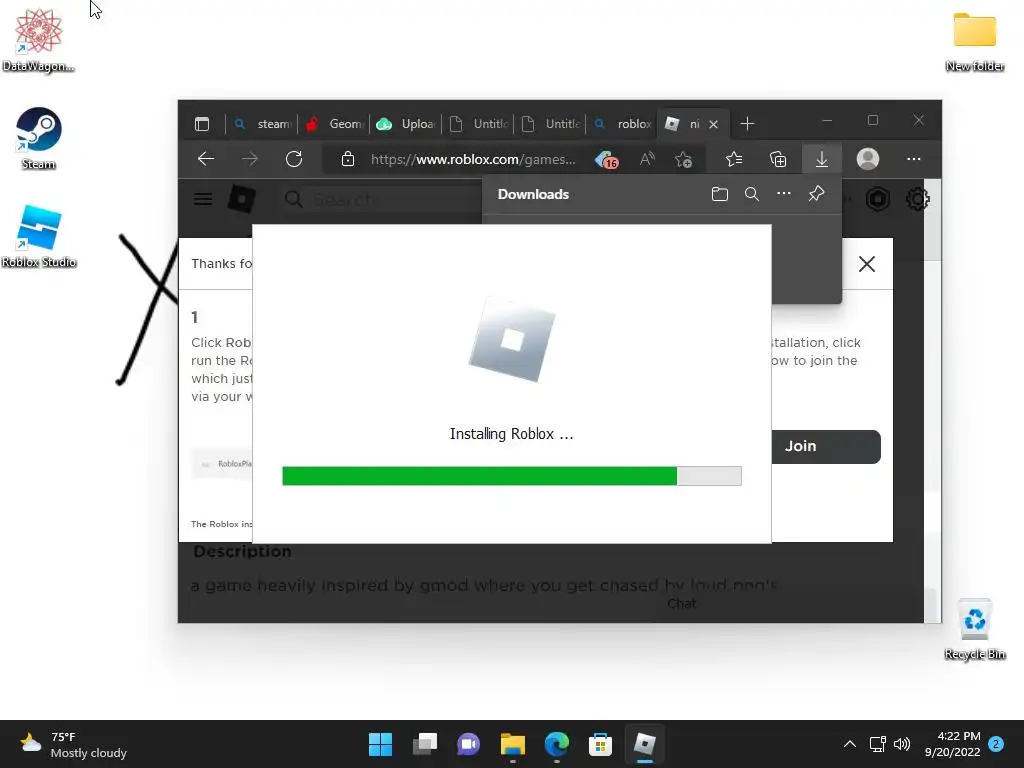The width and height of the screenshot is (1024, 768).
Task: Go back to the previous page
Action: point(206,159)
